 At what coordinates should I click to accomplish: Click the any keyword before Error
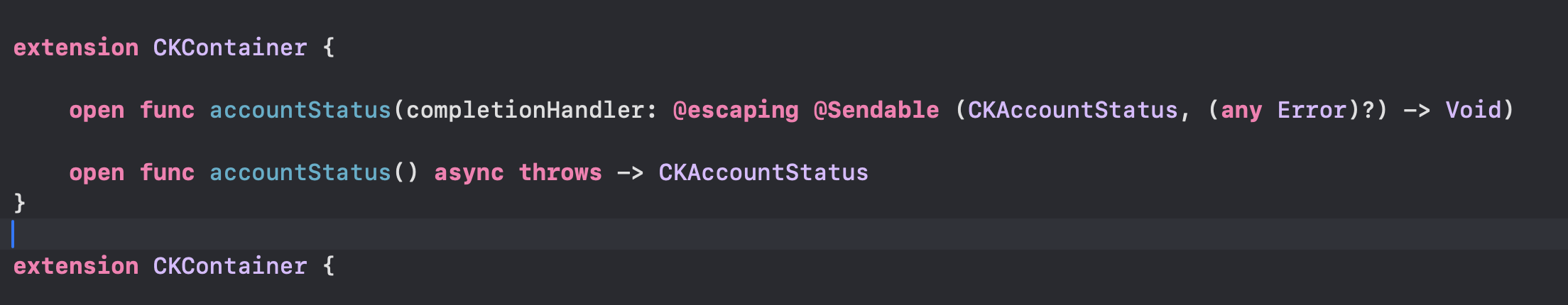(1241, 110)
